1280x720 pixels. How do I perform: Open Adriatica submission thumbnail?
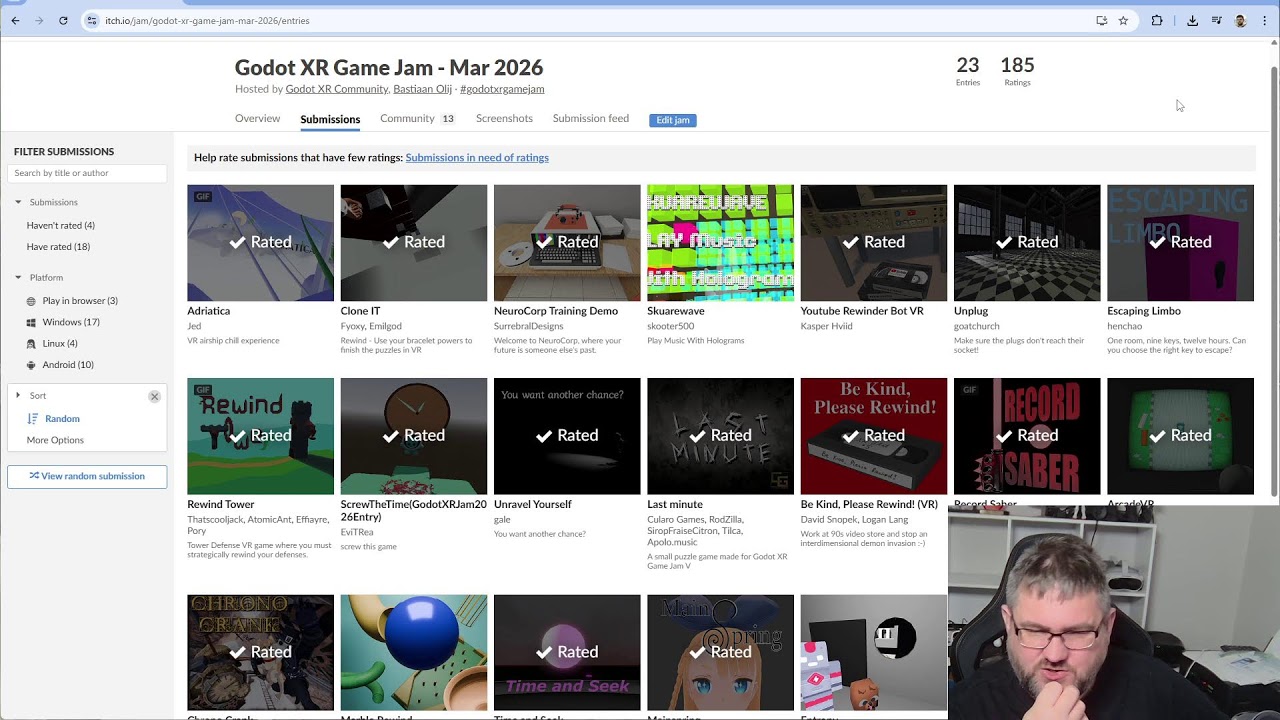(x=260, y=243)
